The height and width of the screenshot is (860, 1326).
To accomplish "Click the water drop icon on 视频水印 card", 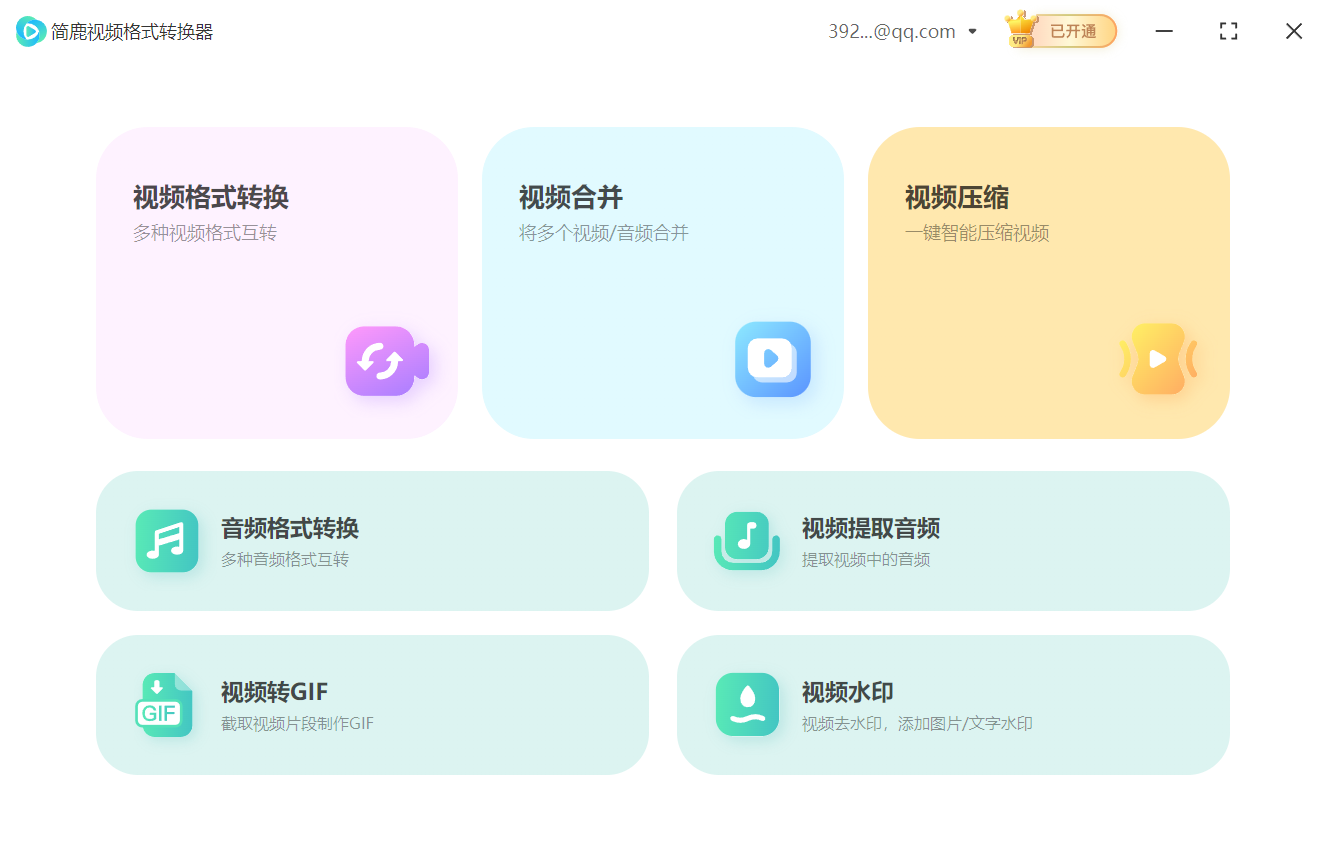I will [748, 704].
